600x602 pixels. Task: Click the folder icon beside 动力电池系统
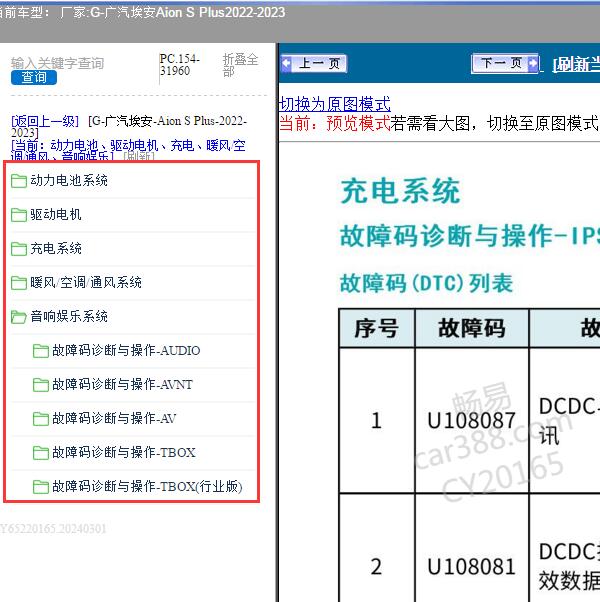coord(18,181)
